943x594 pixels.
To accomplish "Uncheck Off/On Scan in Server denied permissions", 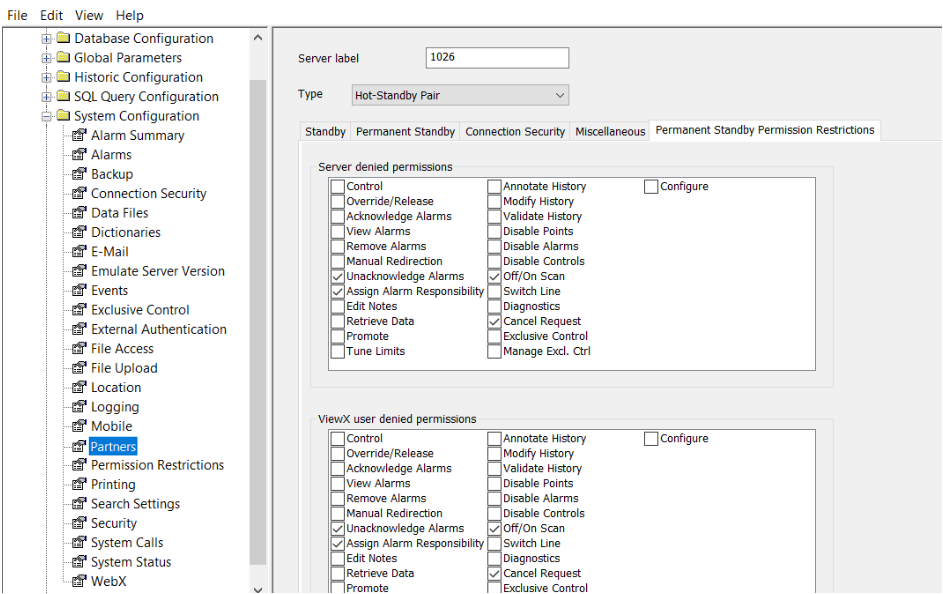I will click(x=495, y=277).
